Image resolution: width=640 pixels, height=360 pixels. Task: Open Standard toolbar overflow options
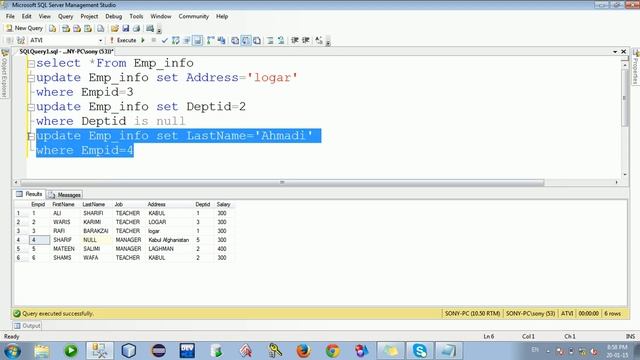tap(159, 29)
